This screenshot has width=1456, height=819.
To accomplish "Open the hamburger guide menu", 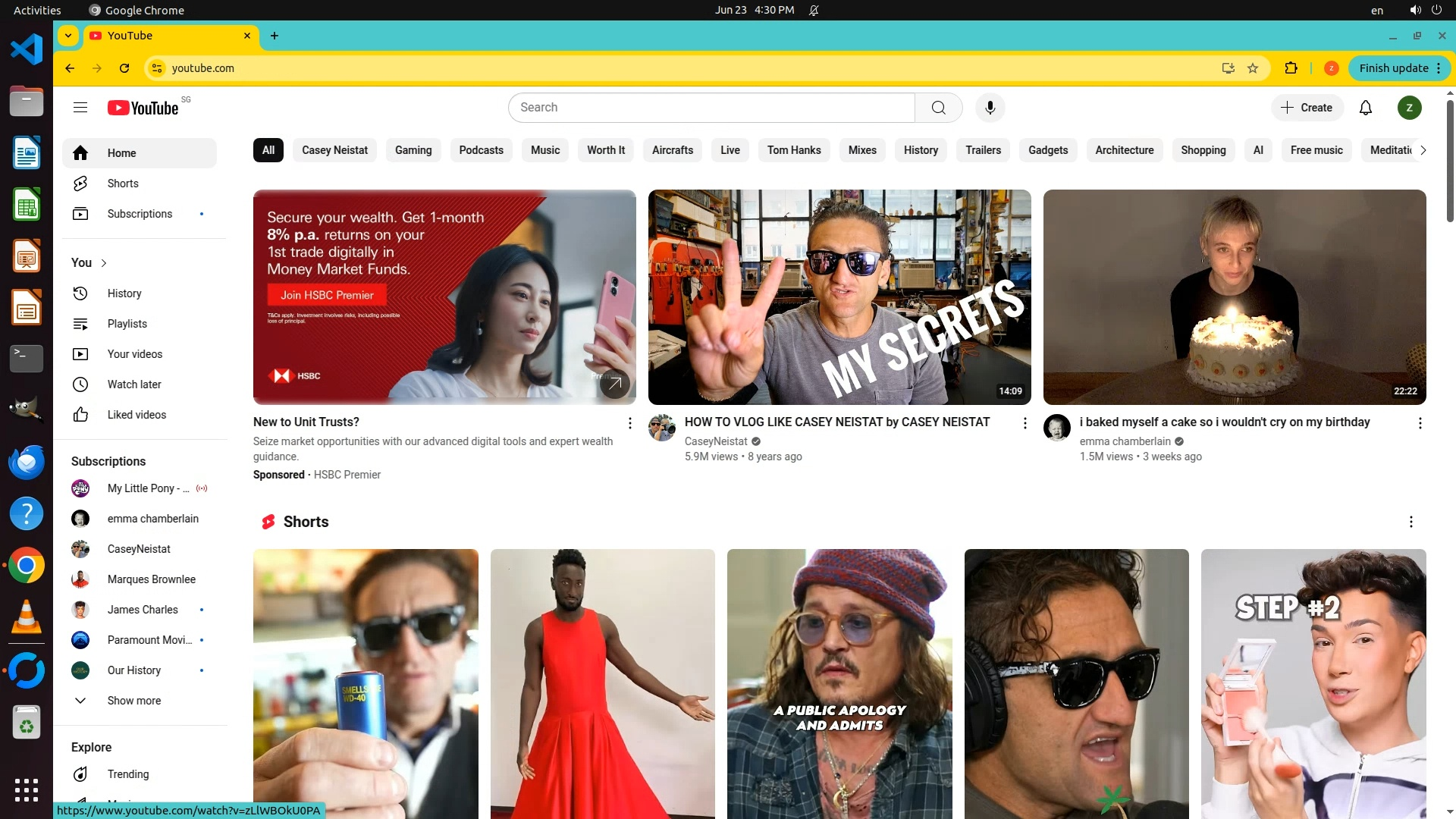I will point(80,108).
